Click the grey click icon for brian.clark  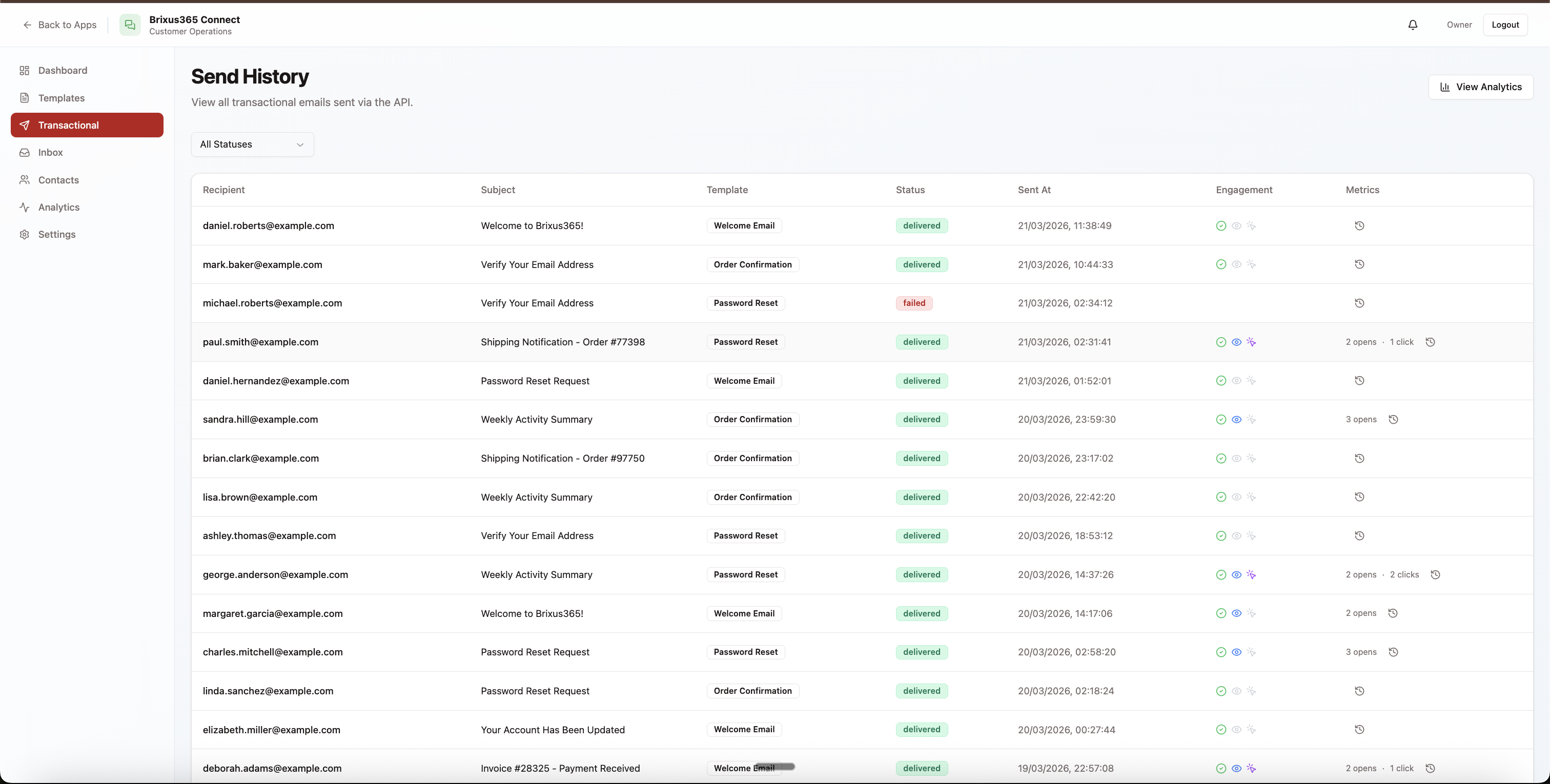1252,459
